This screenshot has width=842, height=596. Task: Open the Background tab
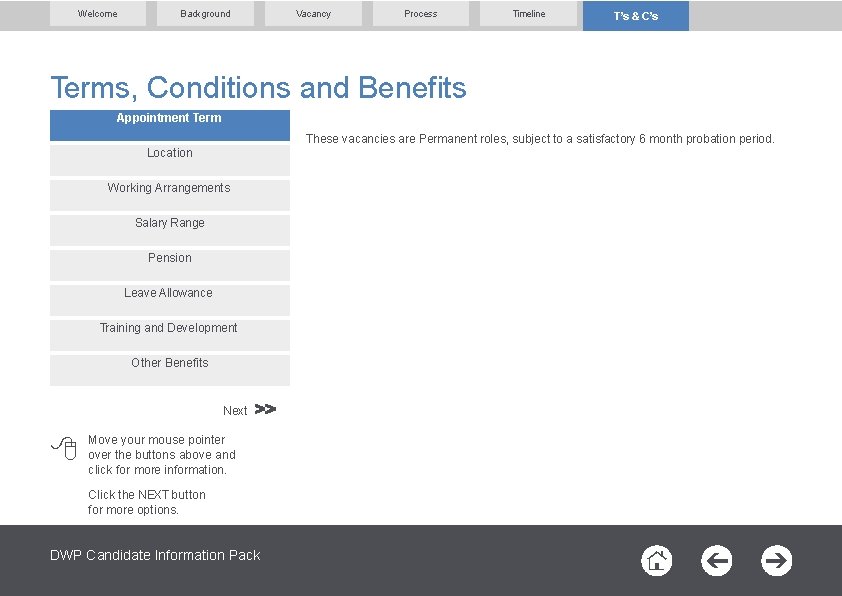click(x=205, y=14)
